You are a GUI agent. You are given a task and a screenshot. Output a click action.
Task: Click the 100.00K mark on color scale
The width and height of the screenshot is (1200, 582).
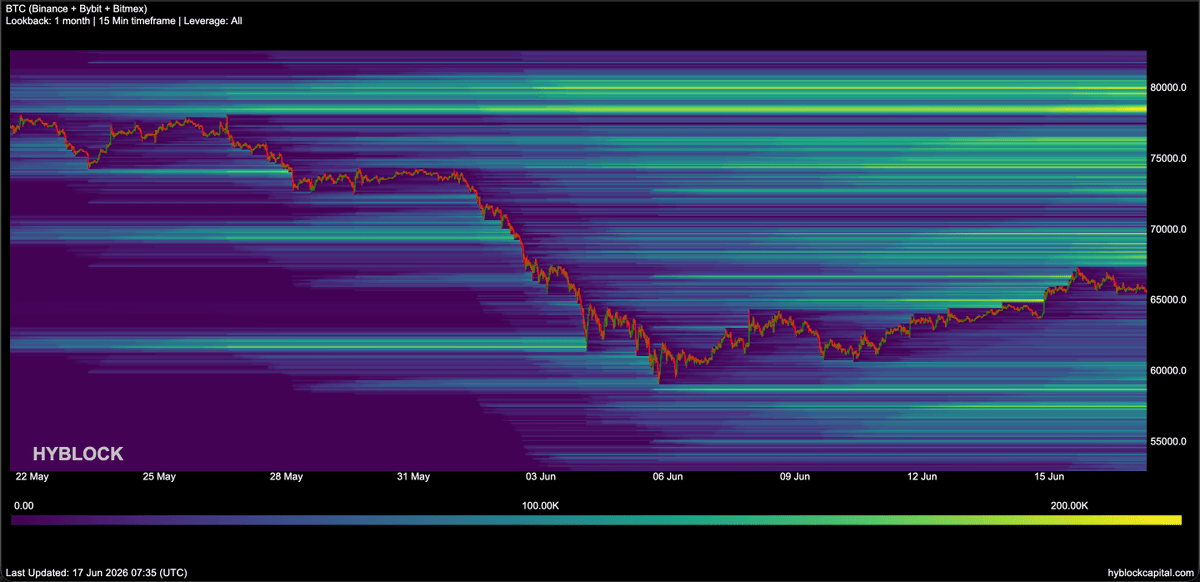tap(540, 506)
